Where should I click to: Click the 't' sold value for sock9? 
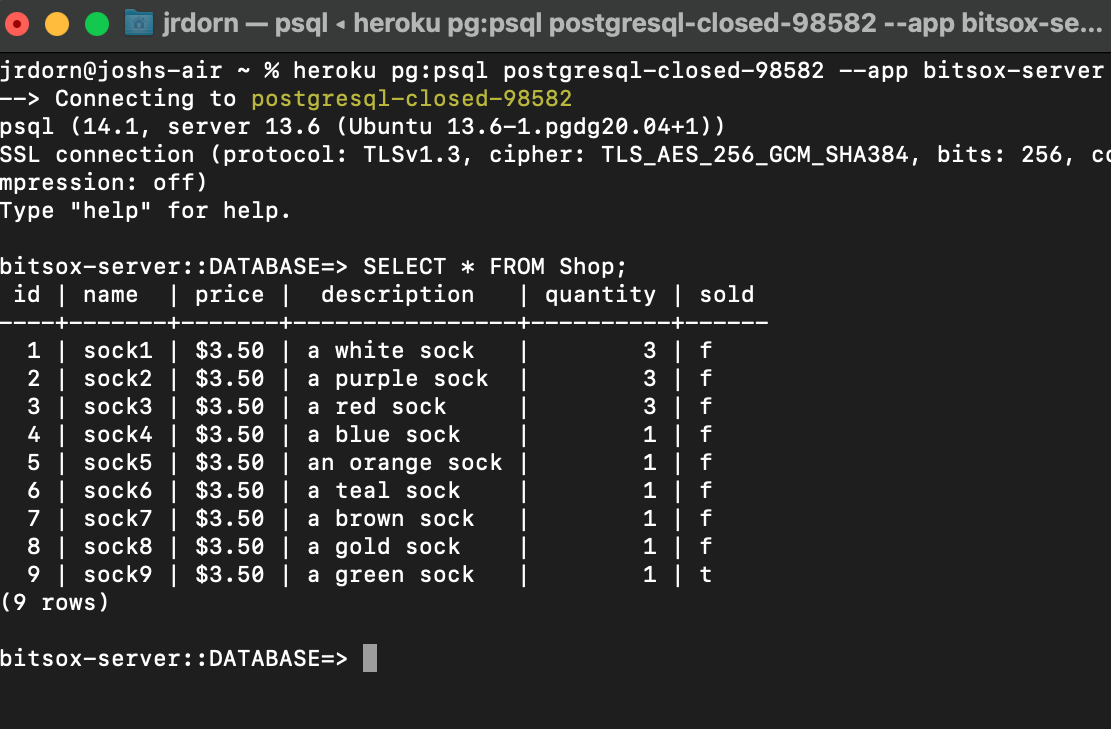pos(706,575)
